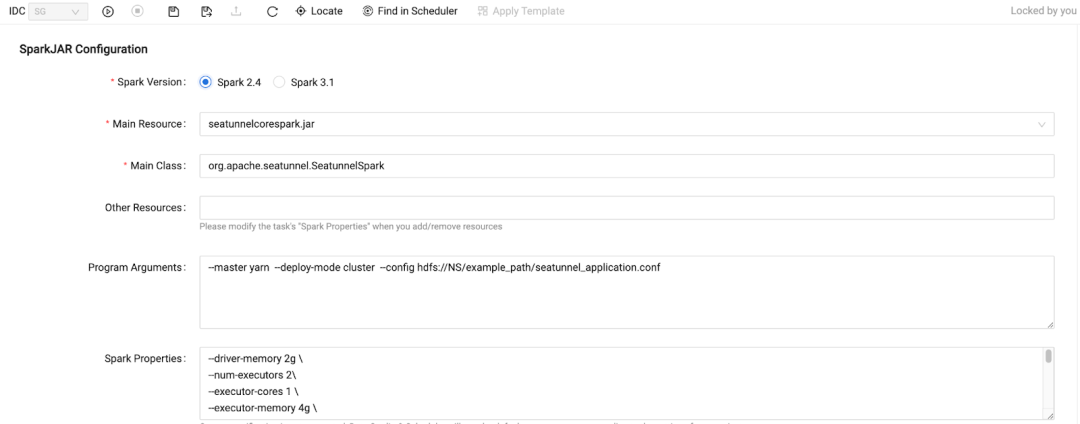
Task: Click the Program Arguments resize handle
Action: coord(1050,323)
